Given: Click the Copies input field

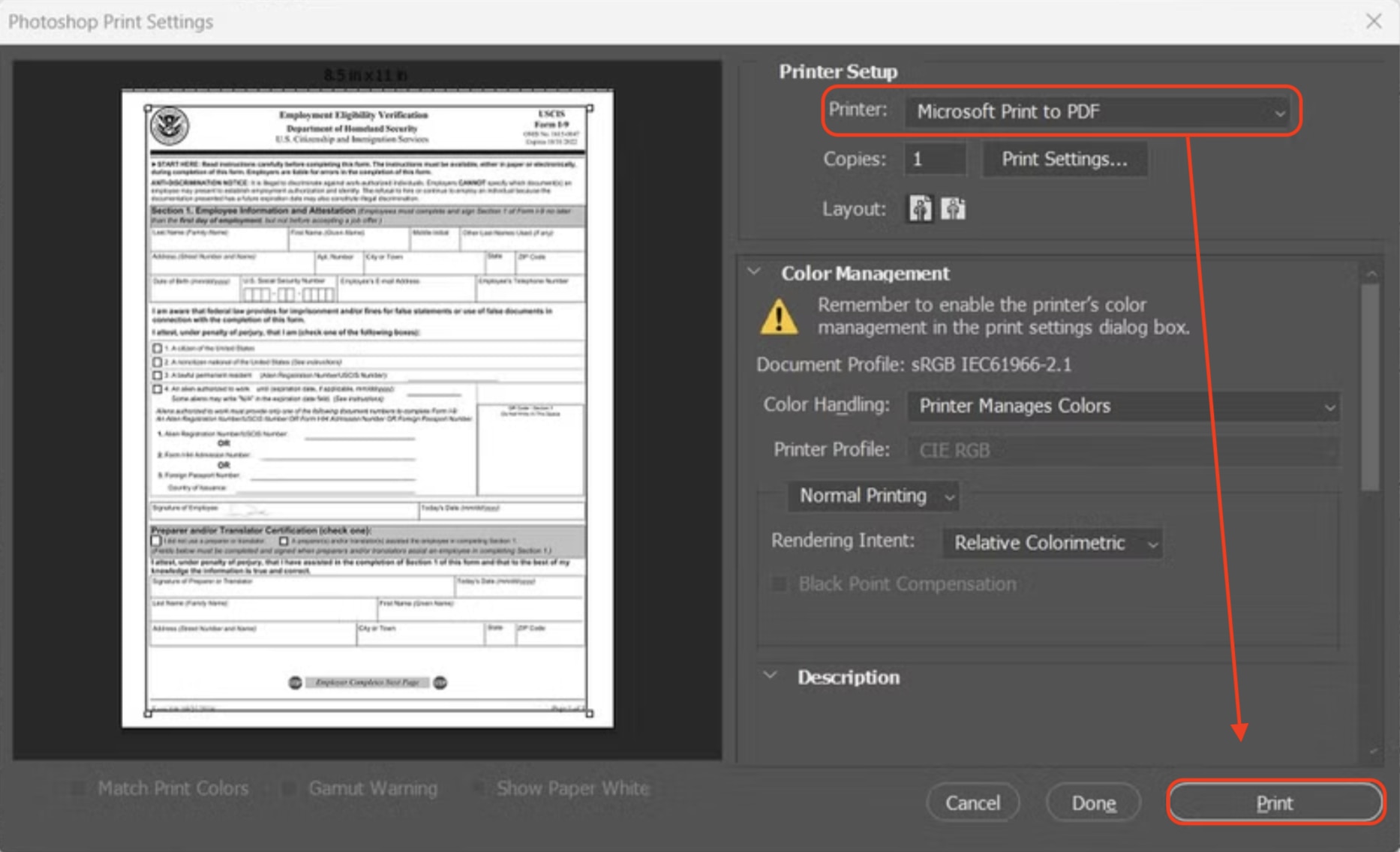Looking at the screenshot, I should pyautogui.click(x=933, y=158).
